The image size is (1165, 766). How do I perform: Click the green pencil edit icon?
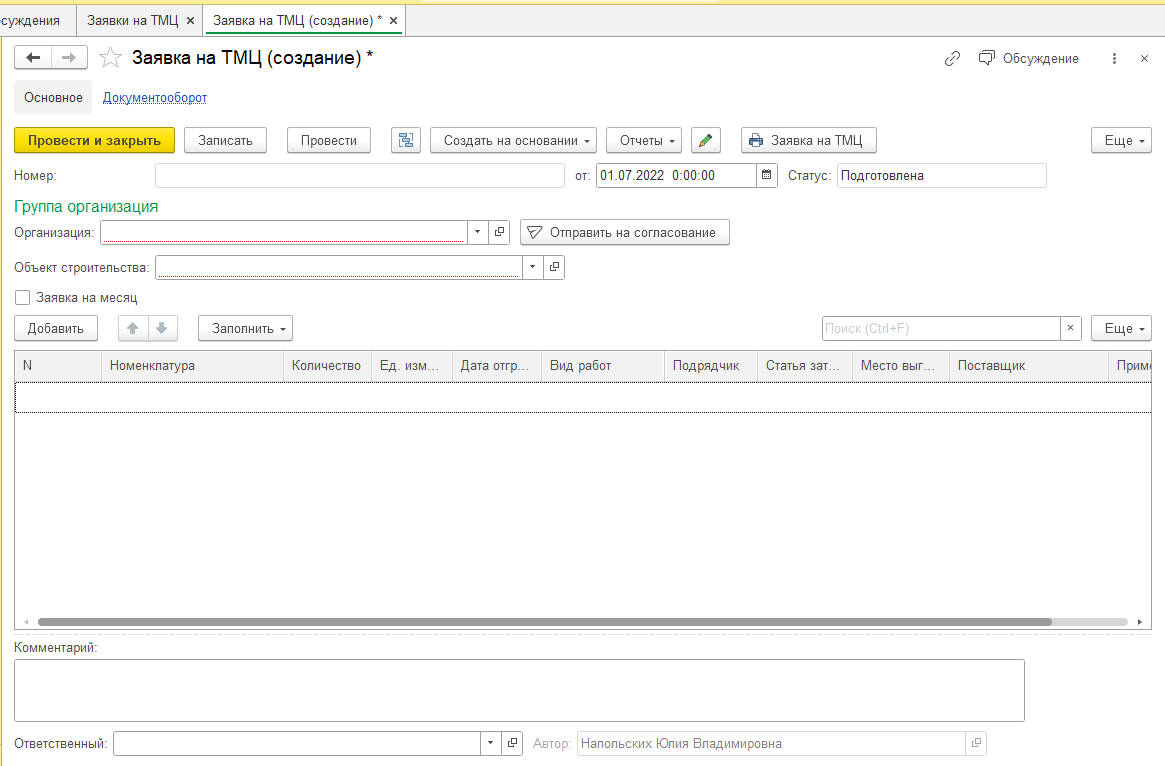tap(706, 141)
